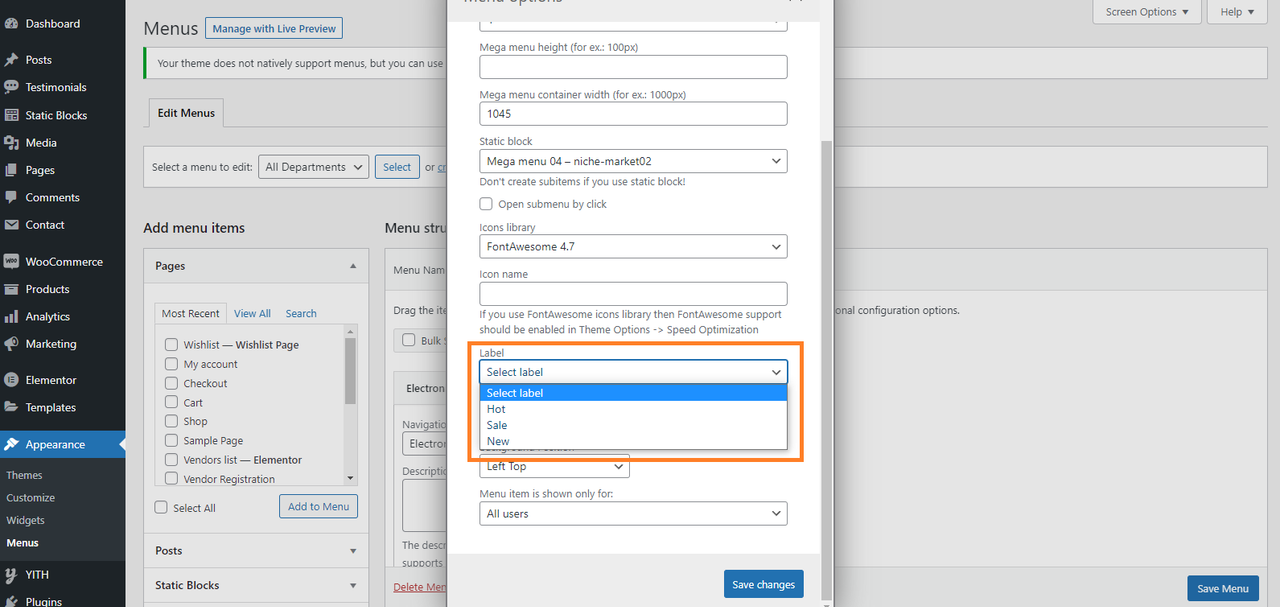1280x607 pixels.
Task: Click the WooCommerce icon in sidebar
Action: [12, 262]
